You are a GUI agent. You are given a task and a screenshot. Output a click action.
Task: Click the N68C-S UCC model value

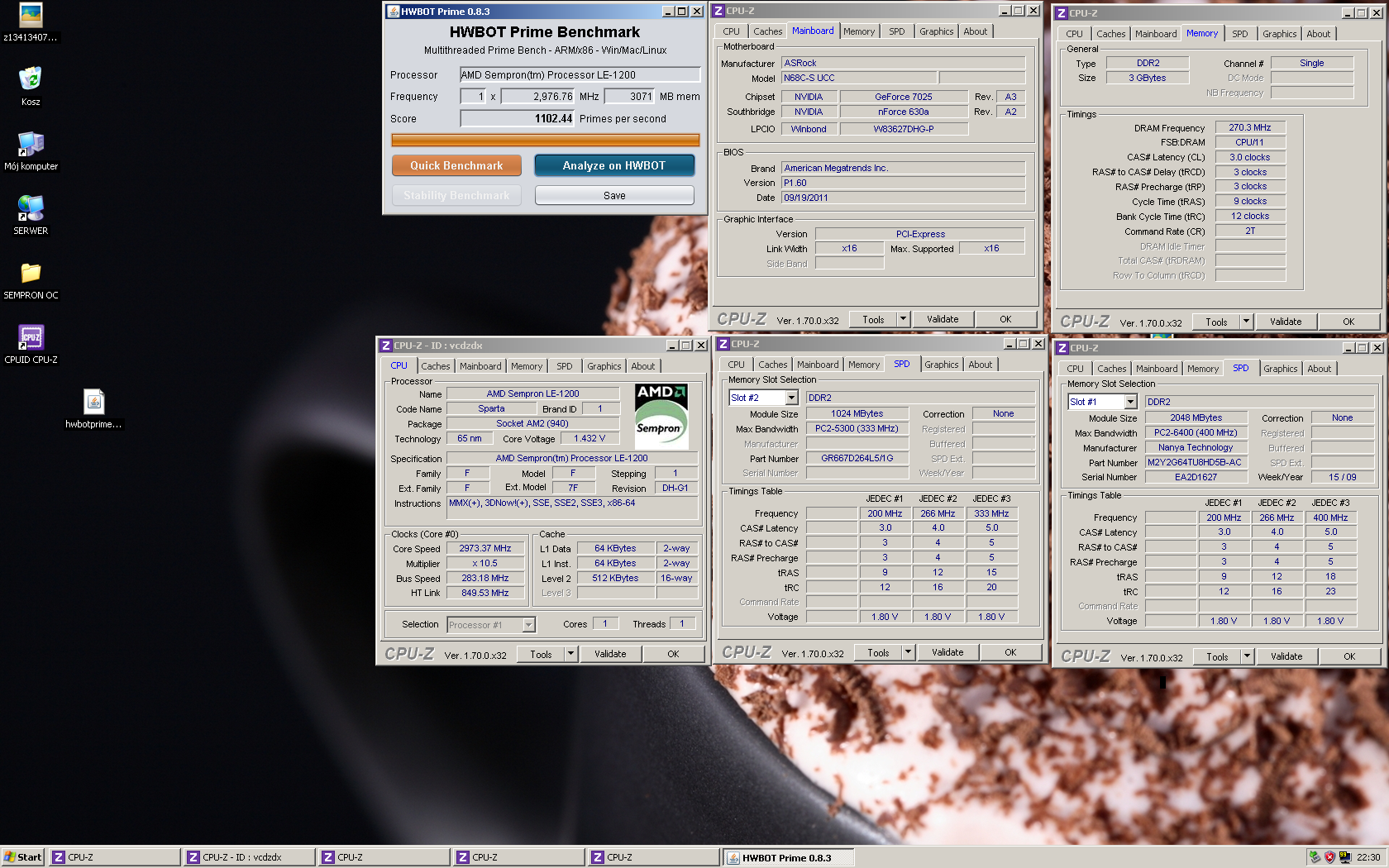[x=858, y=78]
